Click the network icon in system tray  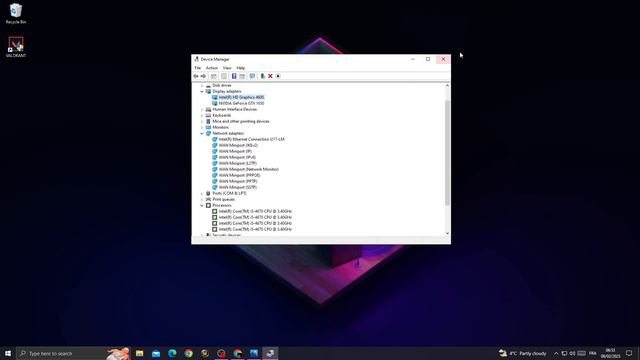[x=564, y=353]
